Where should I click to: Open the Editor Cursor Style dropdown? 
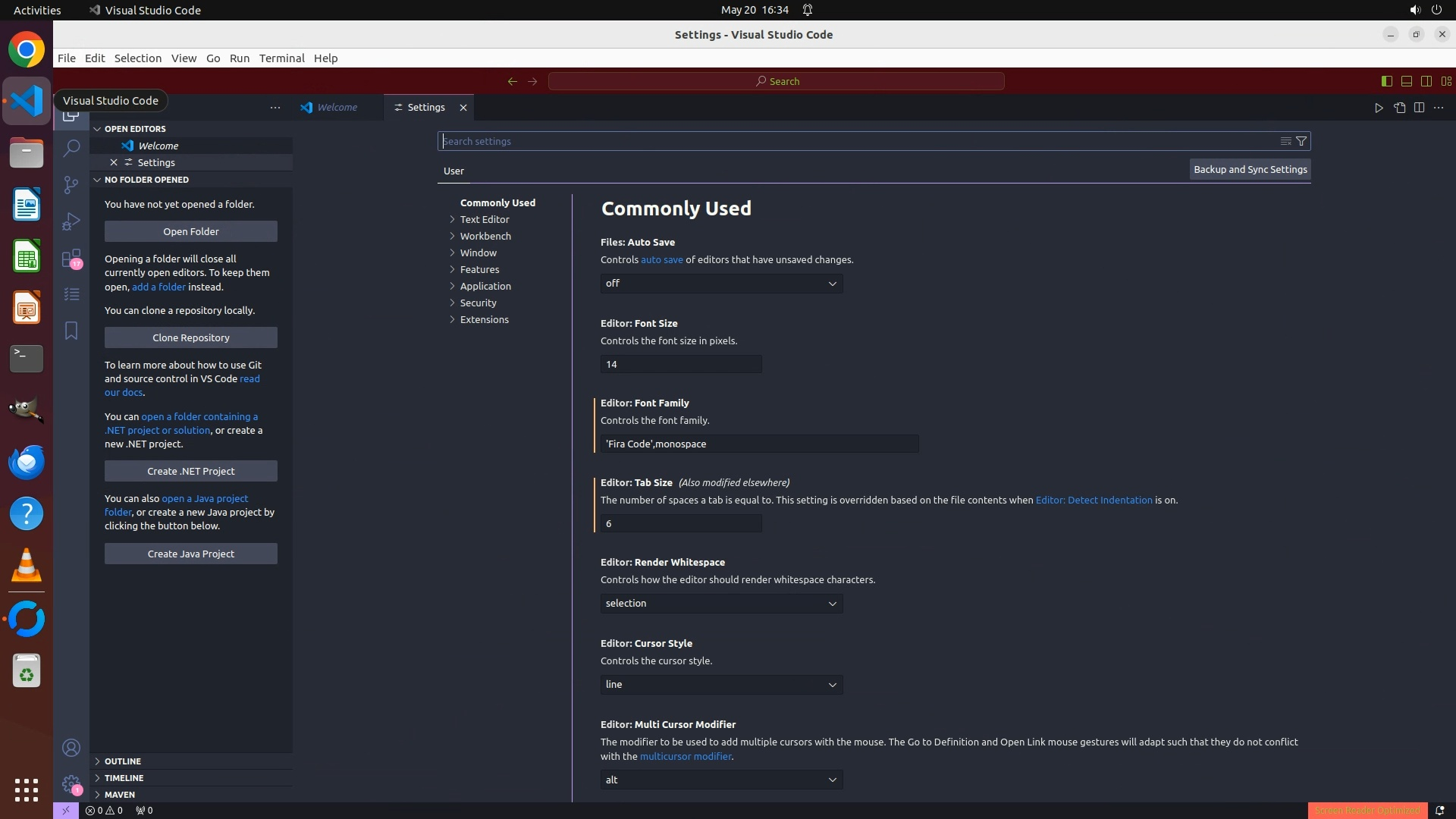tap(721, 685)
